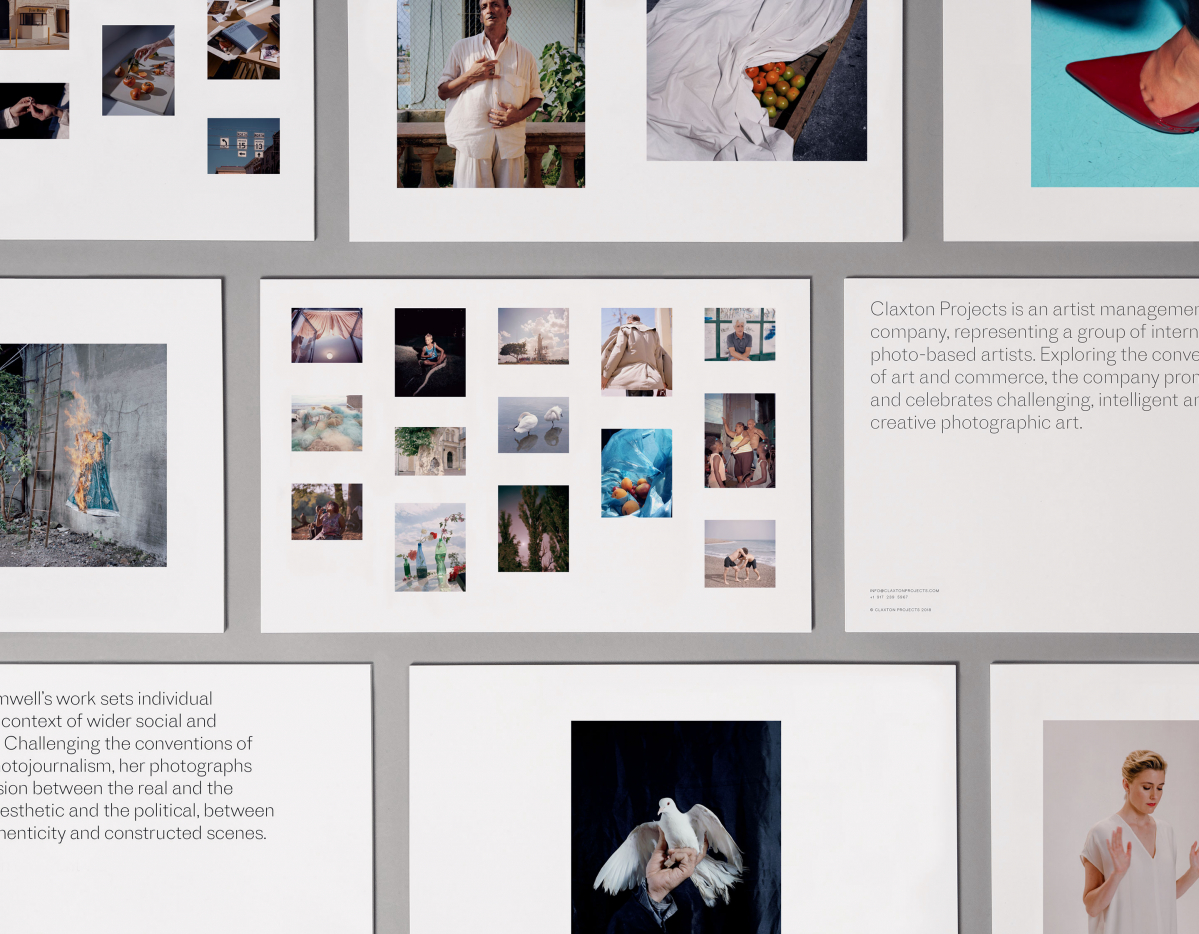Select the glass bottles with flowers thumbnail
The width and height of the screenshot is (1199, 934).
tap(430, 547)
